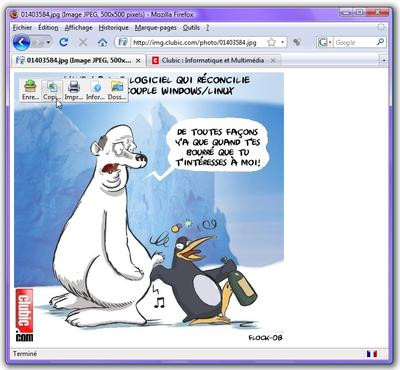The height and width of the screenshot is (370, 400).
Task: Click the polar bear cartoon image
Action: coord(149,208)
